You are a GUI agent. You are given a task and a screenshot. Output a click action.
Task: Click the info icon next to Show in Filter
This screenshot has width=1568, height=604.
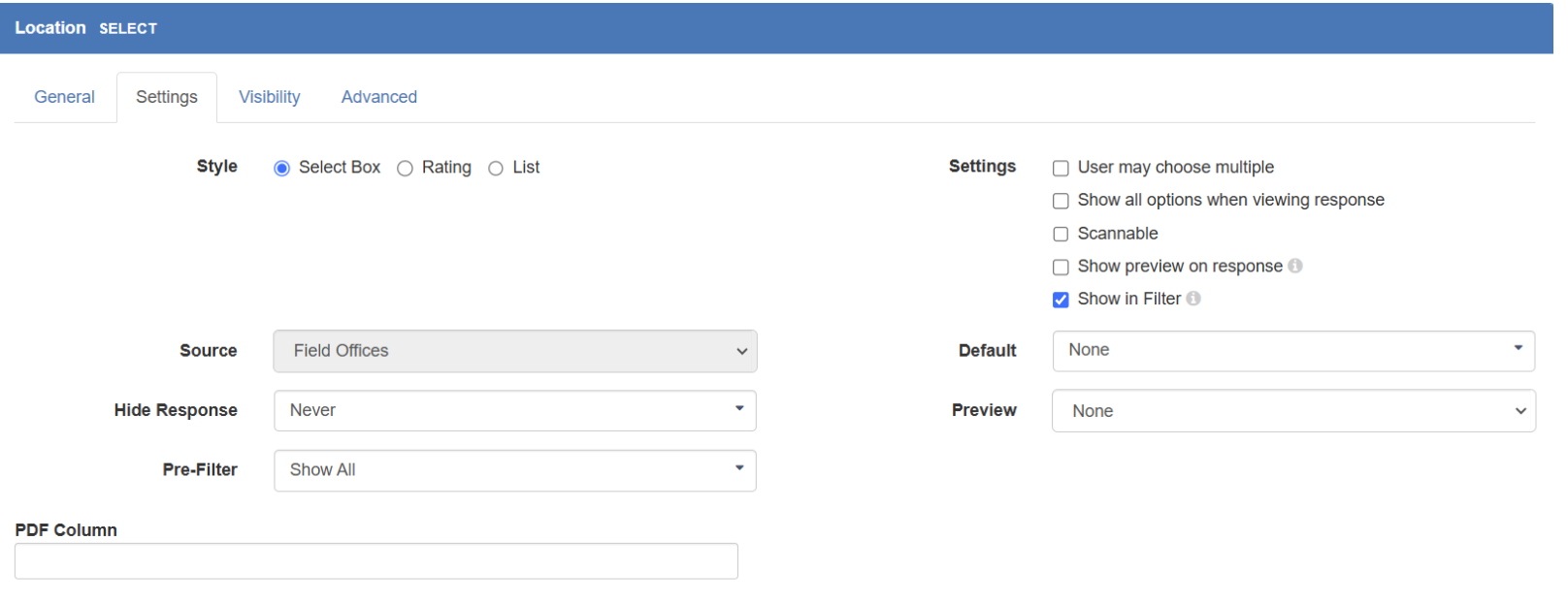click(1193, 299)
